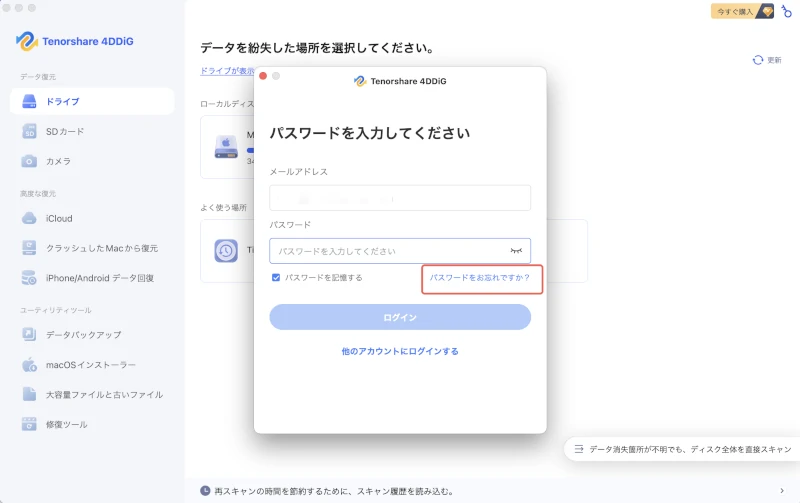Click the scan history clock icon
The height and width of the screenshot is (503, 800).
pyautogui.click(x=205, y=491)
